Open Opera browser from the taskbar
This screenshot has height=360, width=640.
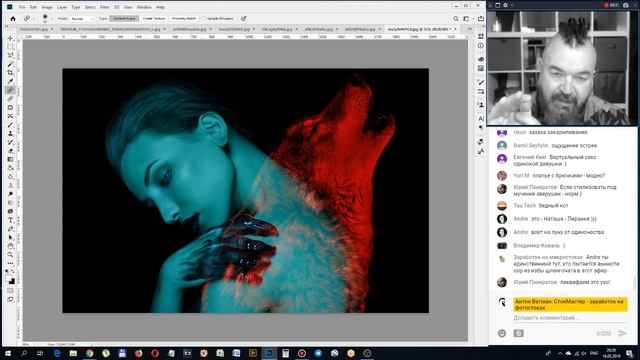[155, 353]
